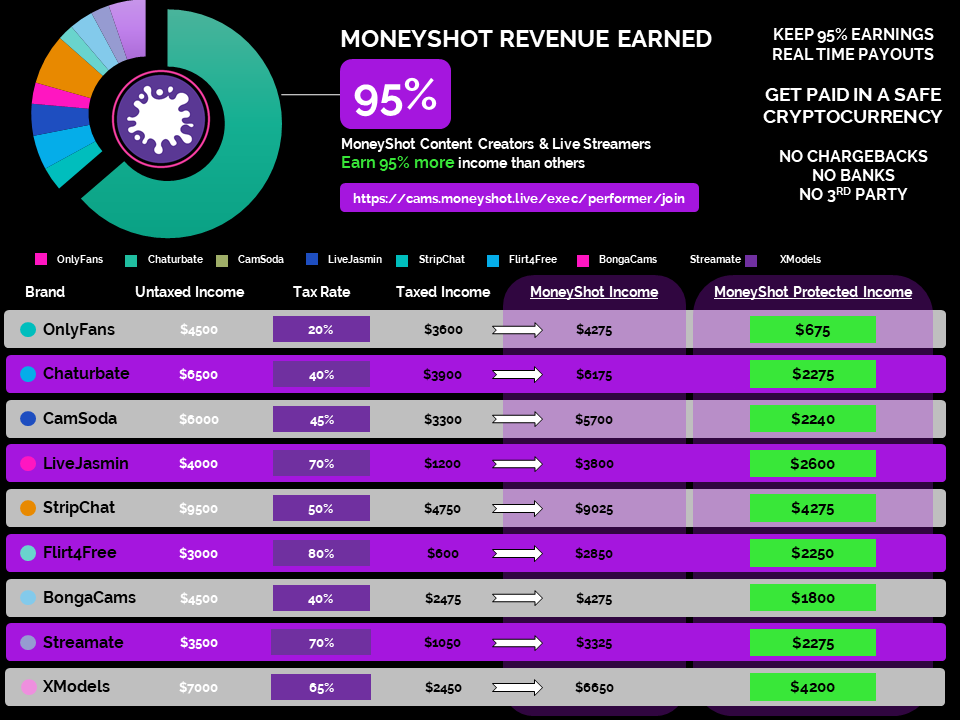Click Flirt4Free 80% tax rate box

(x=321, y=553)
